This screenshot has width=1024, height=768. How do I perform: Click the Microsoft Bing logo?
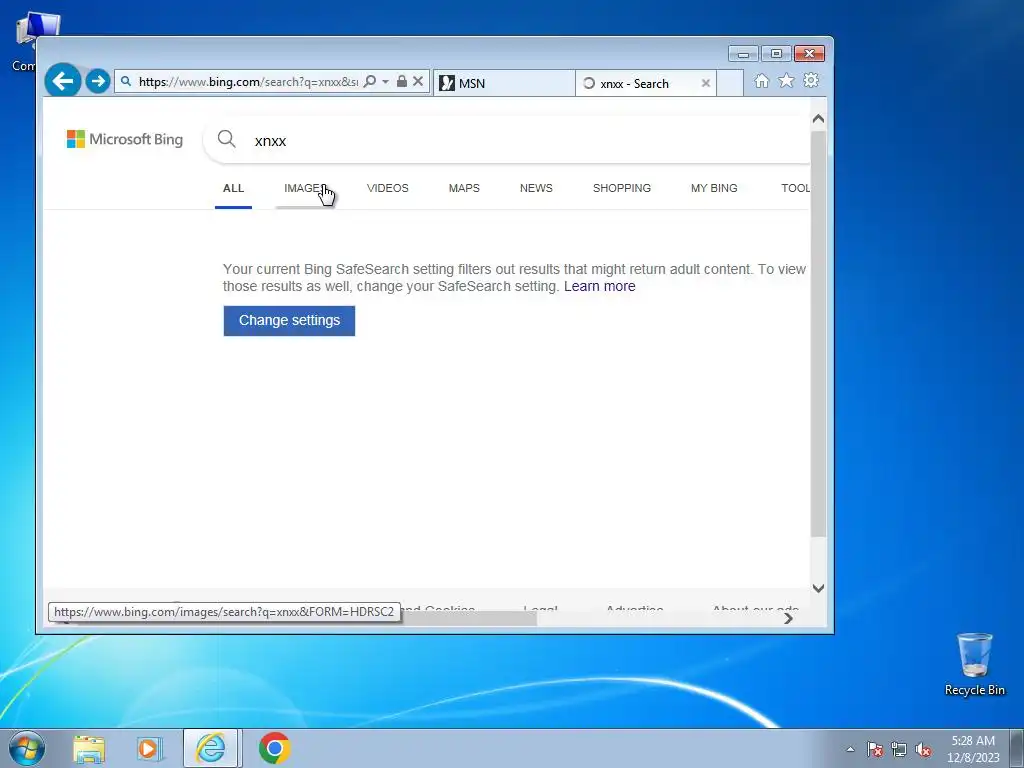coord(125,139)
